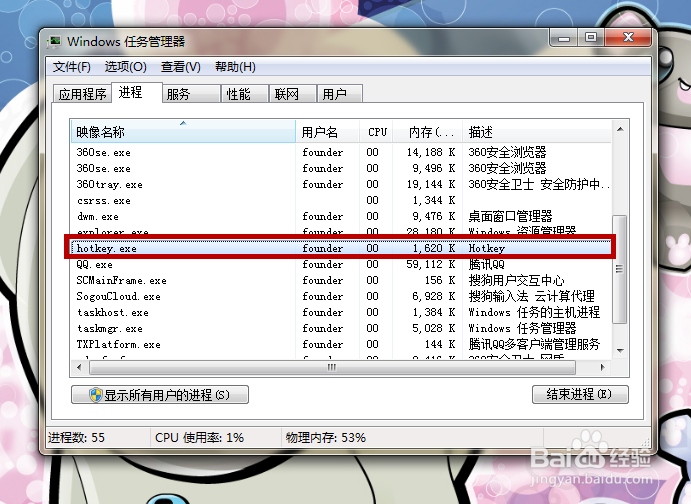Open the 用户 tab
The image size is (691, 504).
pos(340,94)
